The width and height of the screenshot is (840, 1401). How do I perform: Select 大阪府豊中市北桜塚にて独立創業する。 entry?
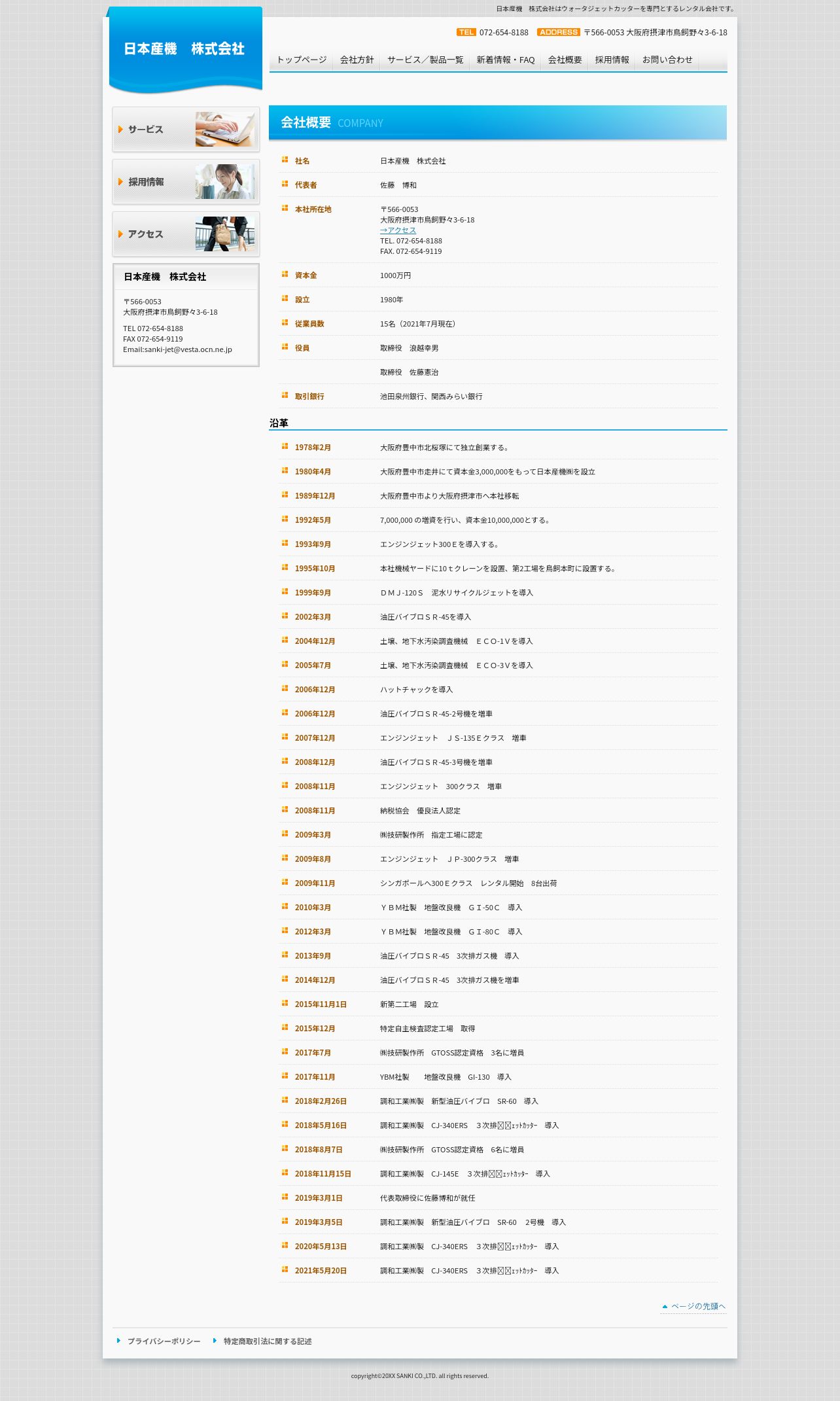click(x=445, y=448)
